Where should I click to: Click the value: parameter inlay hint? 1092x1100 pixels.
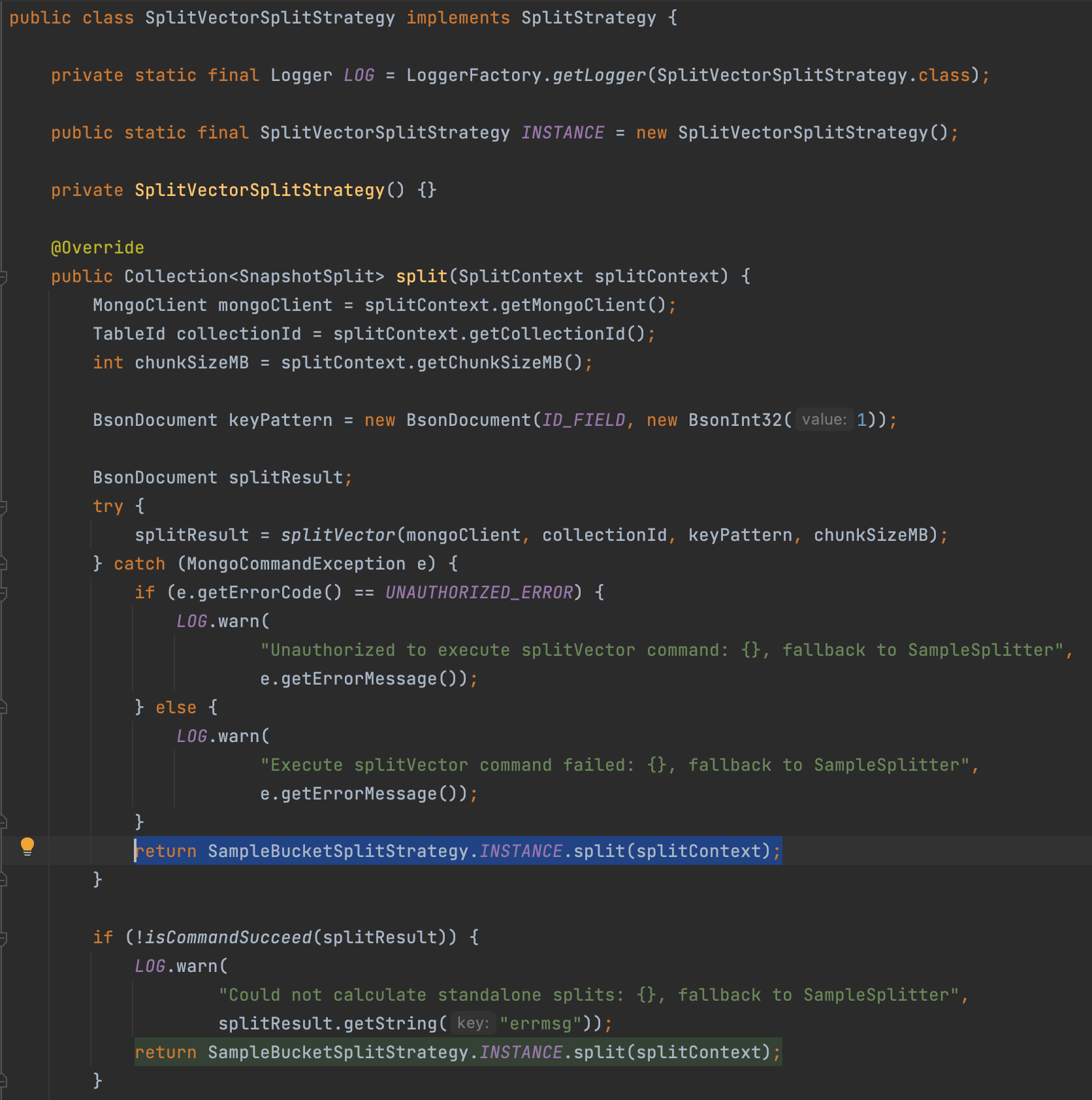(x=824, y=420)
